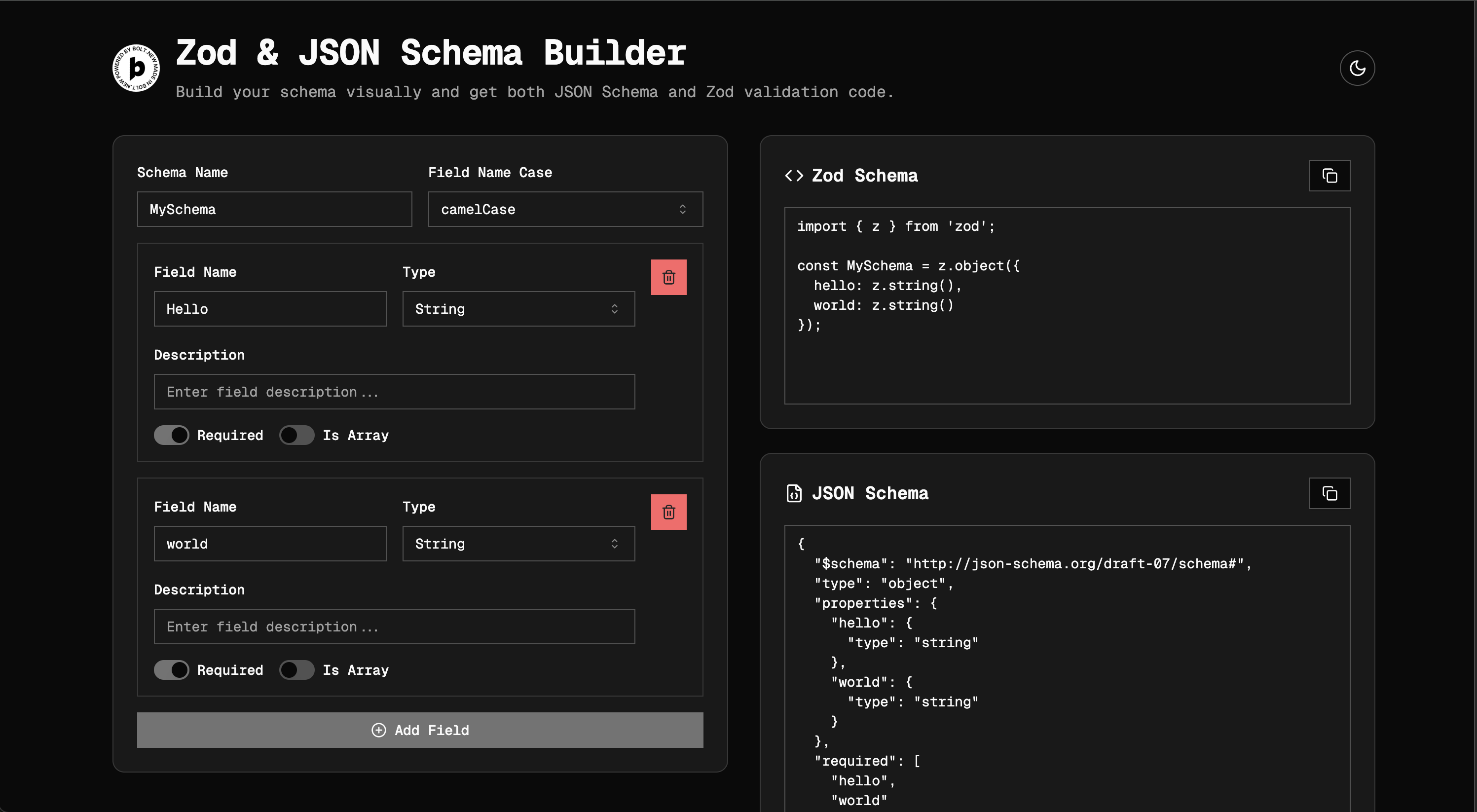Delete the world field with trash icon
The image size is (1477, 812).
tap(668, 512)
